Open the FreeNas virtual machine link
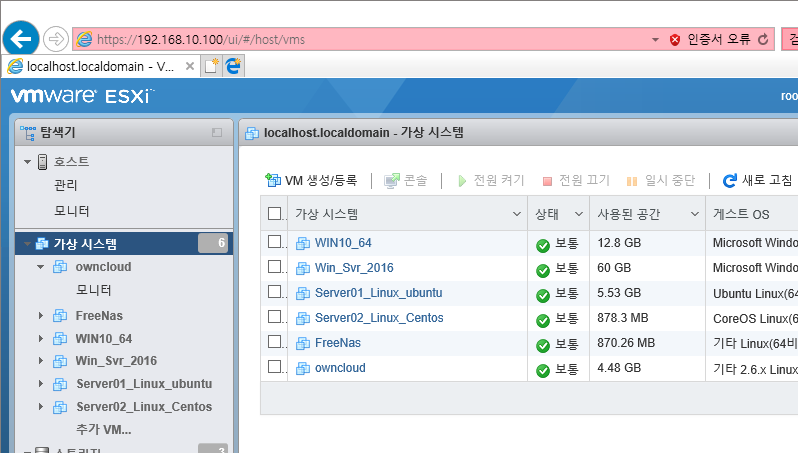Image resolution: width=798 pixels, height=453 pixels. [338, 343]
